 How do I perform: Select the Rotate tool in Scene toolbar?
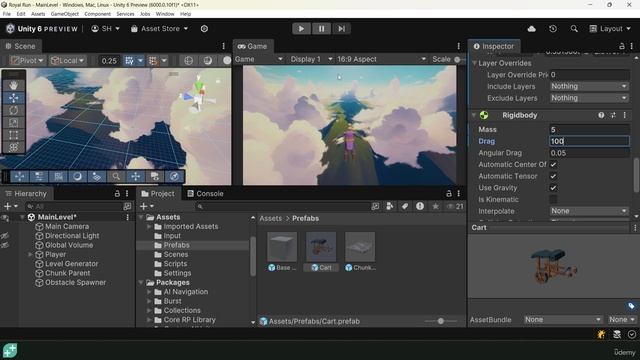13,110
